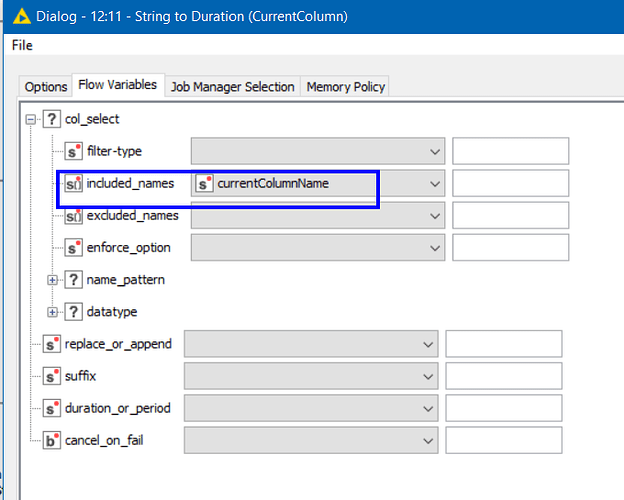Viewport: 624px width, 500px height.
Task: Click the text field beside cancel_on_fail dropdown
Action: [503, 440]
